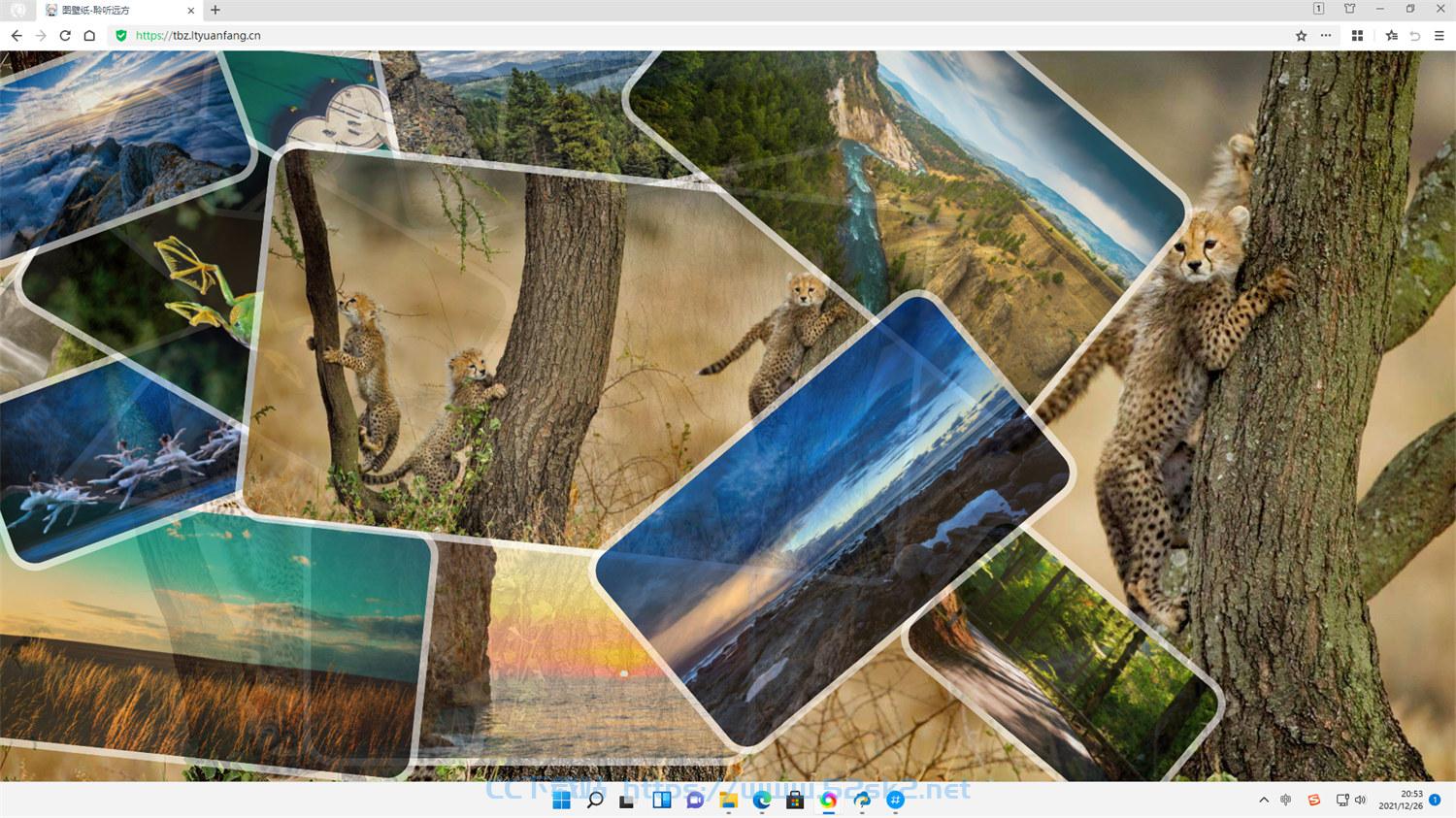Open the clock and date 20:53 panel
This screenshot has width=1456, height=818.
[1401, 800]
